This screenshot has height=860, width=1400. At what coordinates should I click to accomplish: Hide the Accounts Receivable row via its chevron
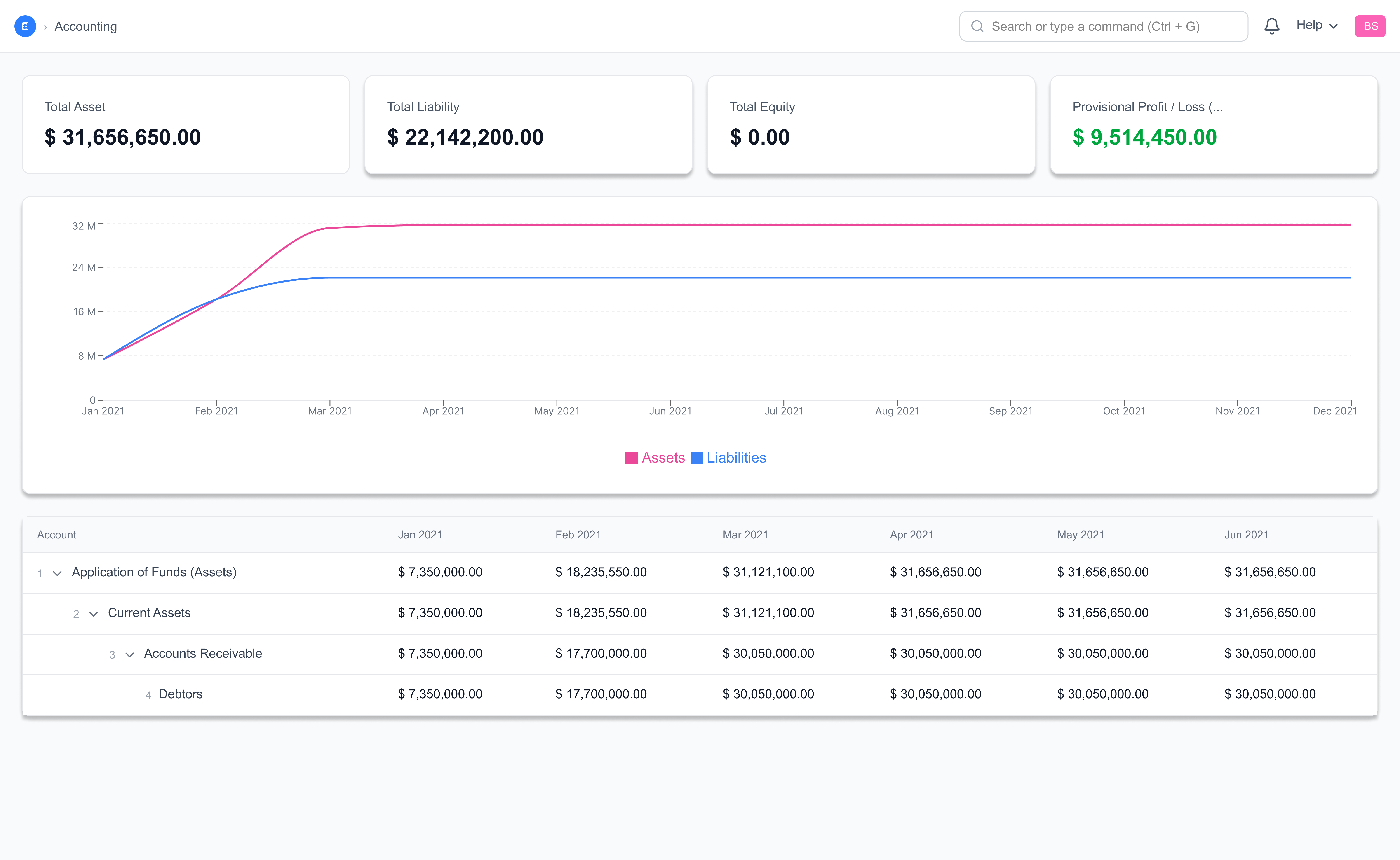point(129,654)
